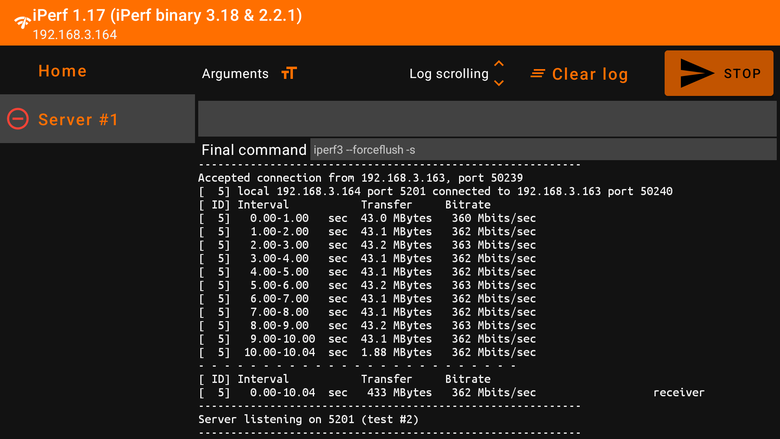Select the Accepted connection from 192.168.3.163 line
Image resolution: width=780 pixels, height=439 pixels.
coord(360,177)
